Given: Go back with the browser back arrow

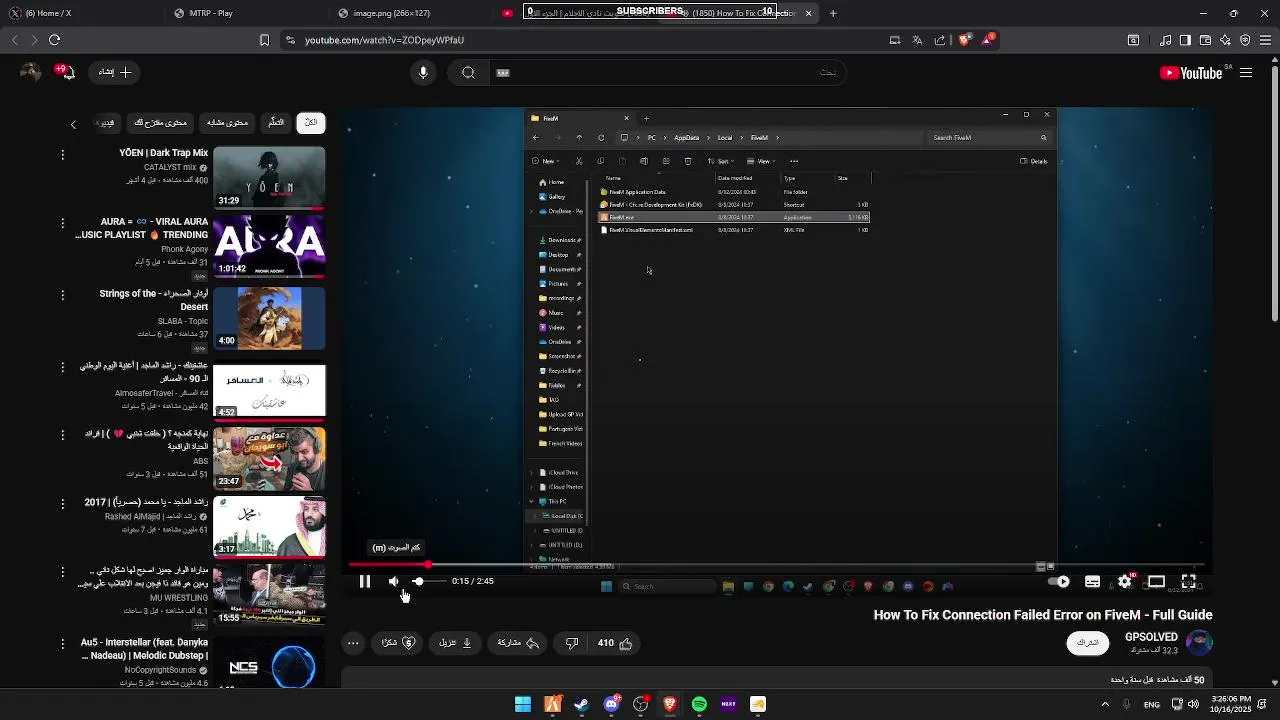Looking at the screenshot, I should pos(14,40).
